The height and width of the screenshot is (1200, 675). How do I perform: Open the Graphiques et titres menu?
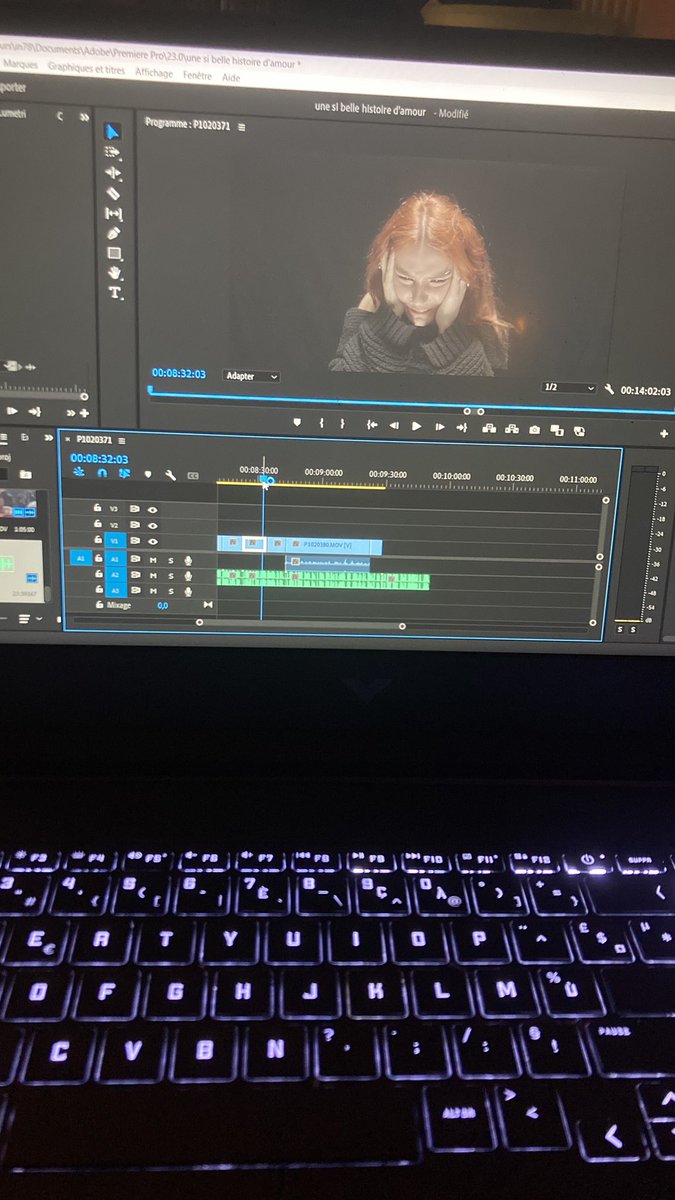[87, 68]
